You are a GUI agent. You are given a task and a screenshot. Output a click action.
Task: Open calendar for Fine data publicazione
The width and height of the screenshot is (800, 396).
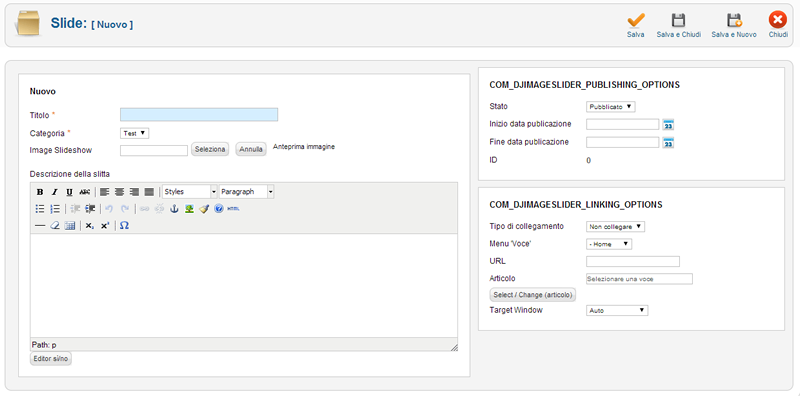[x=668, y=143]
